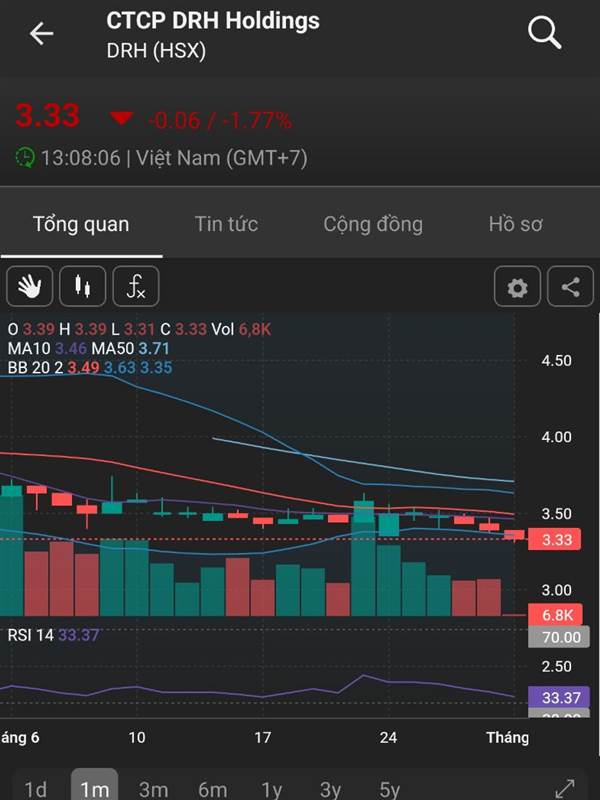Tap the clock icon beside time
Viewport: 600px width, 800px height.
point(25,158)
